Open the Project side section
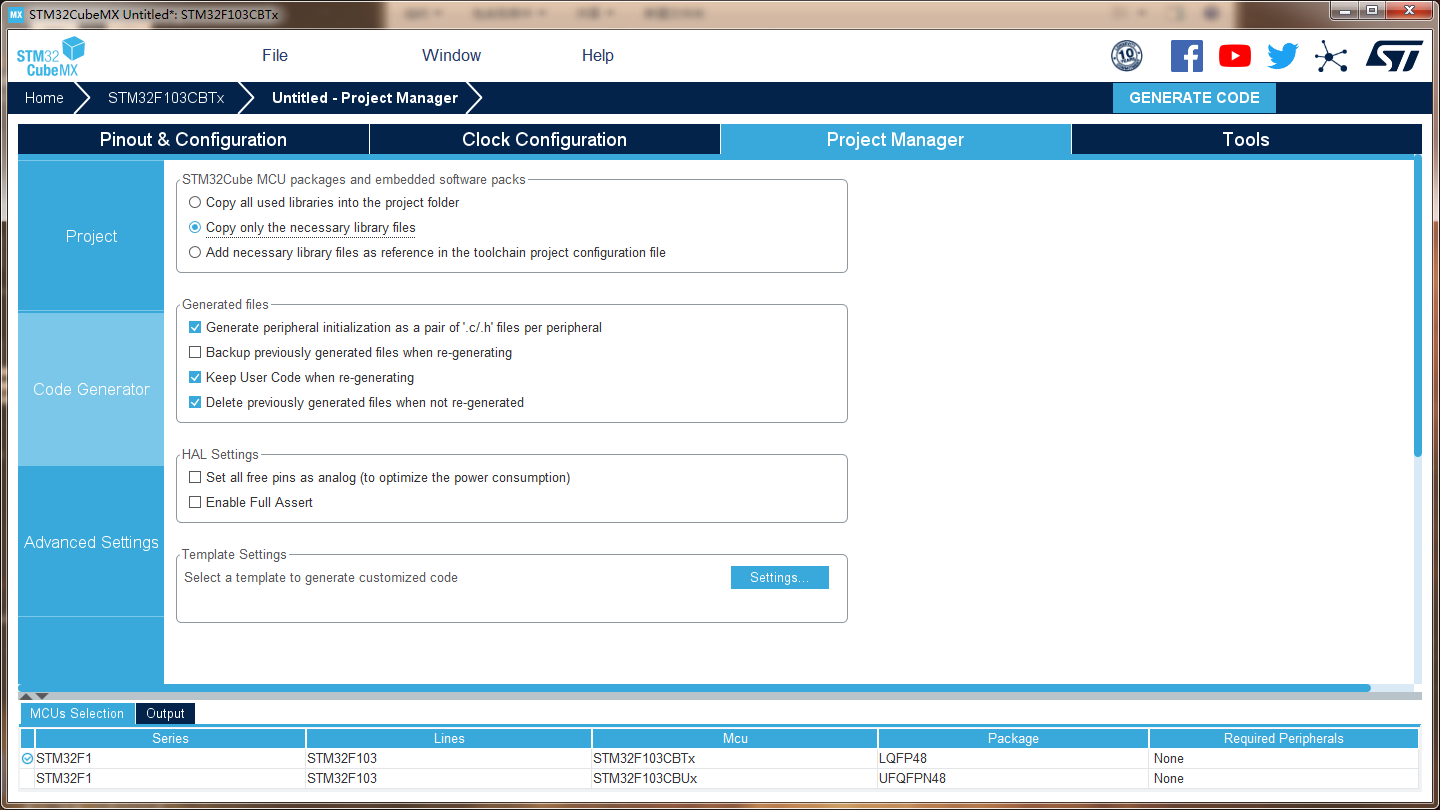This screenshot has height=810, width=1440. click(x=91, y=236)
